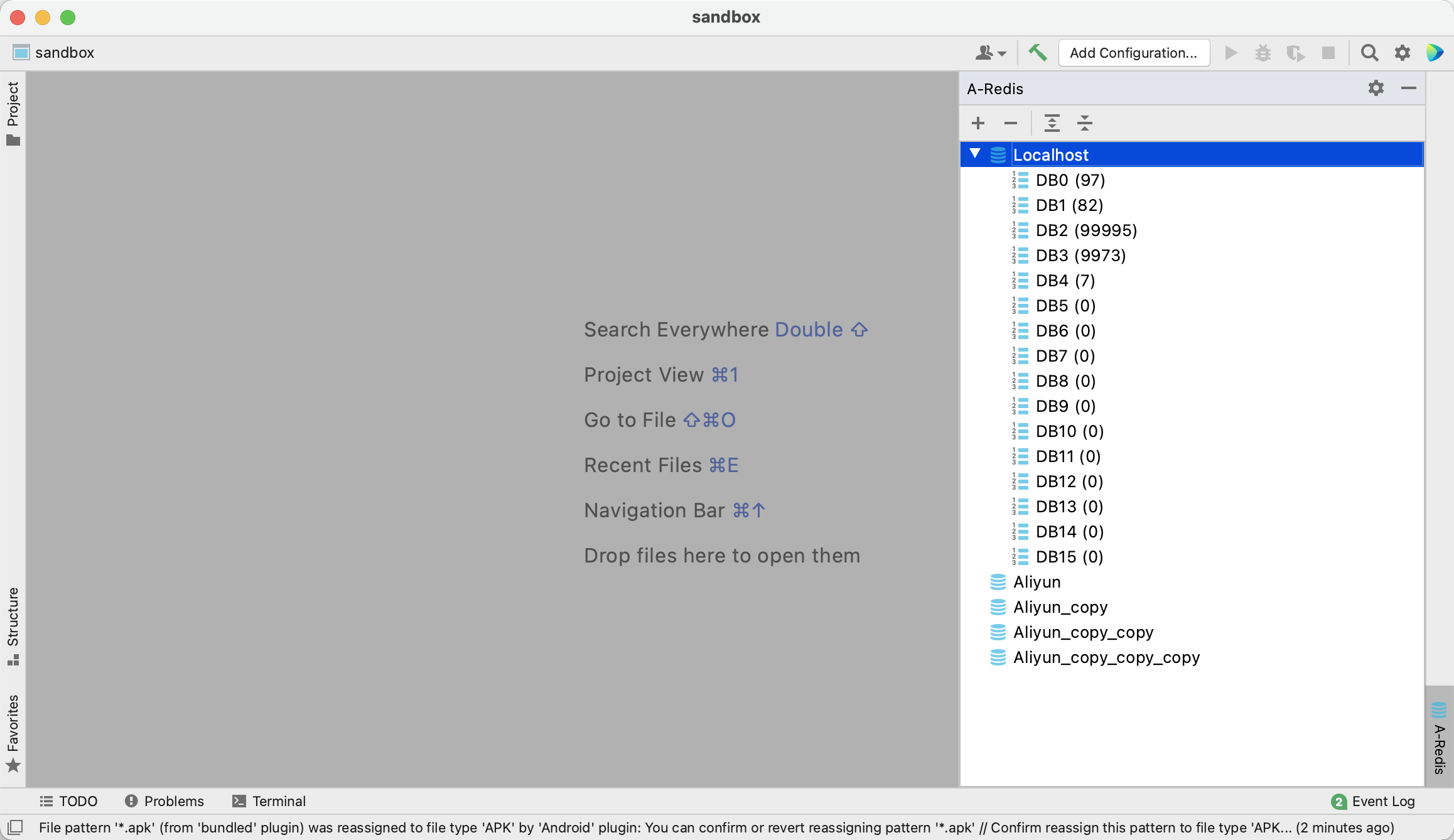Open the Problems tab
This screenshot has height=840, width=1454.
[x=164, y=801]
